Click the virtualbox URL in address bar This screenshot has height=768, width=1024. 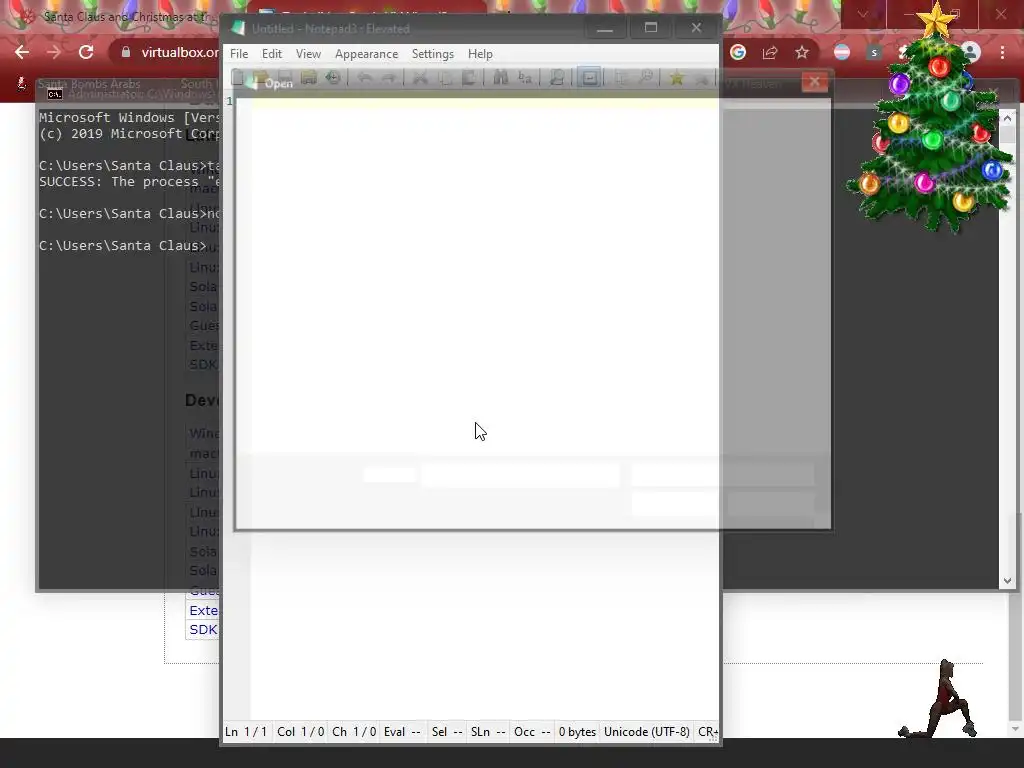click(180, 52)
